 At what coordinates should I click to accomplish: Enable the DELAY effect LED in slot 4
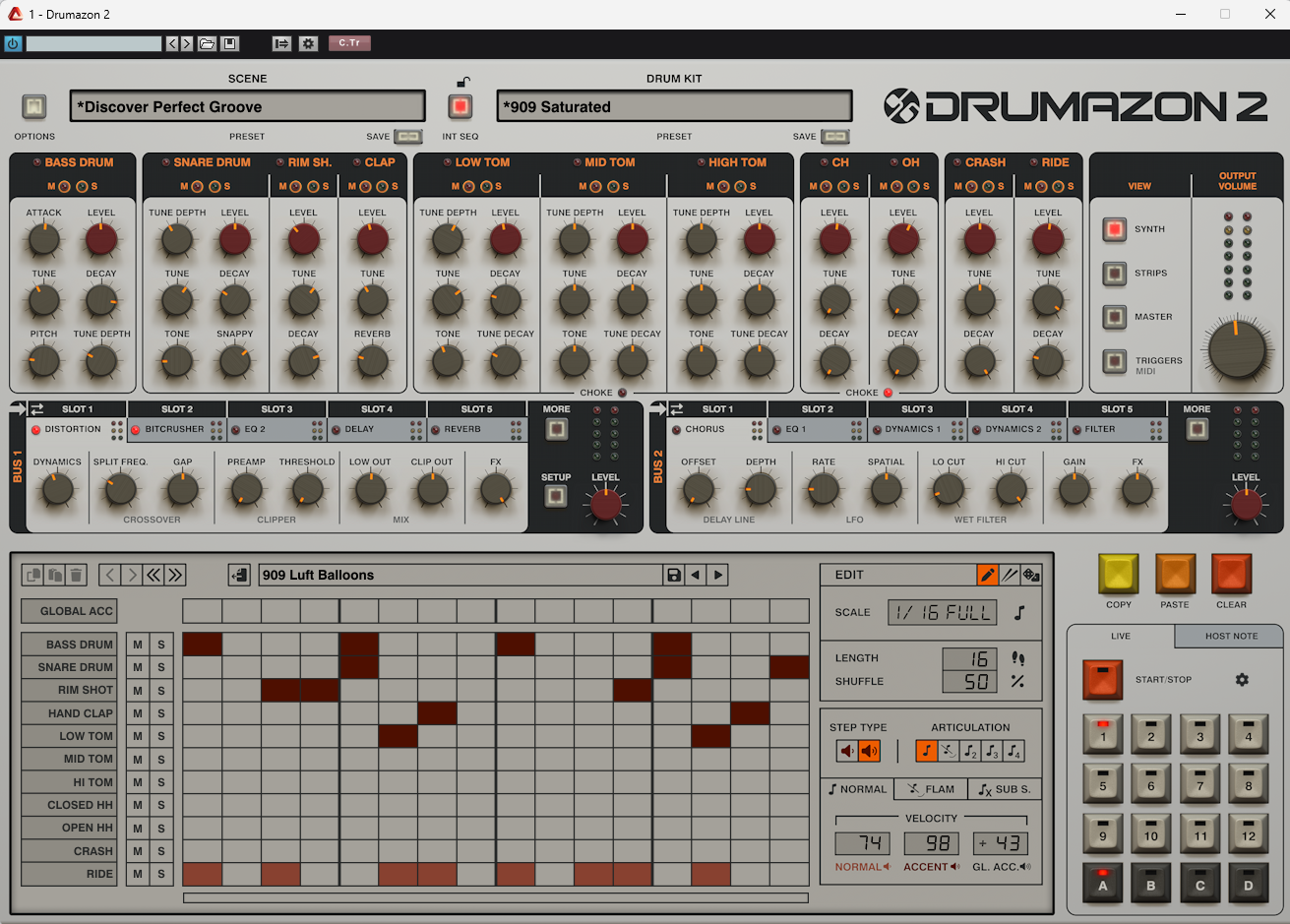[x=335, y=430]
